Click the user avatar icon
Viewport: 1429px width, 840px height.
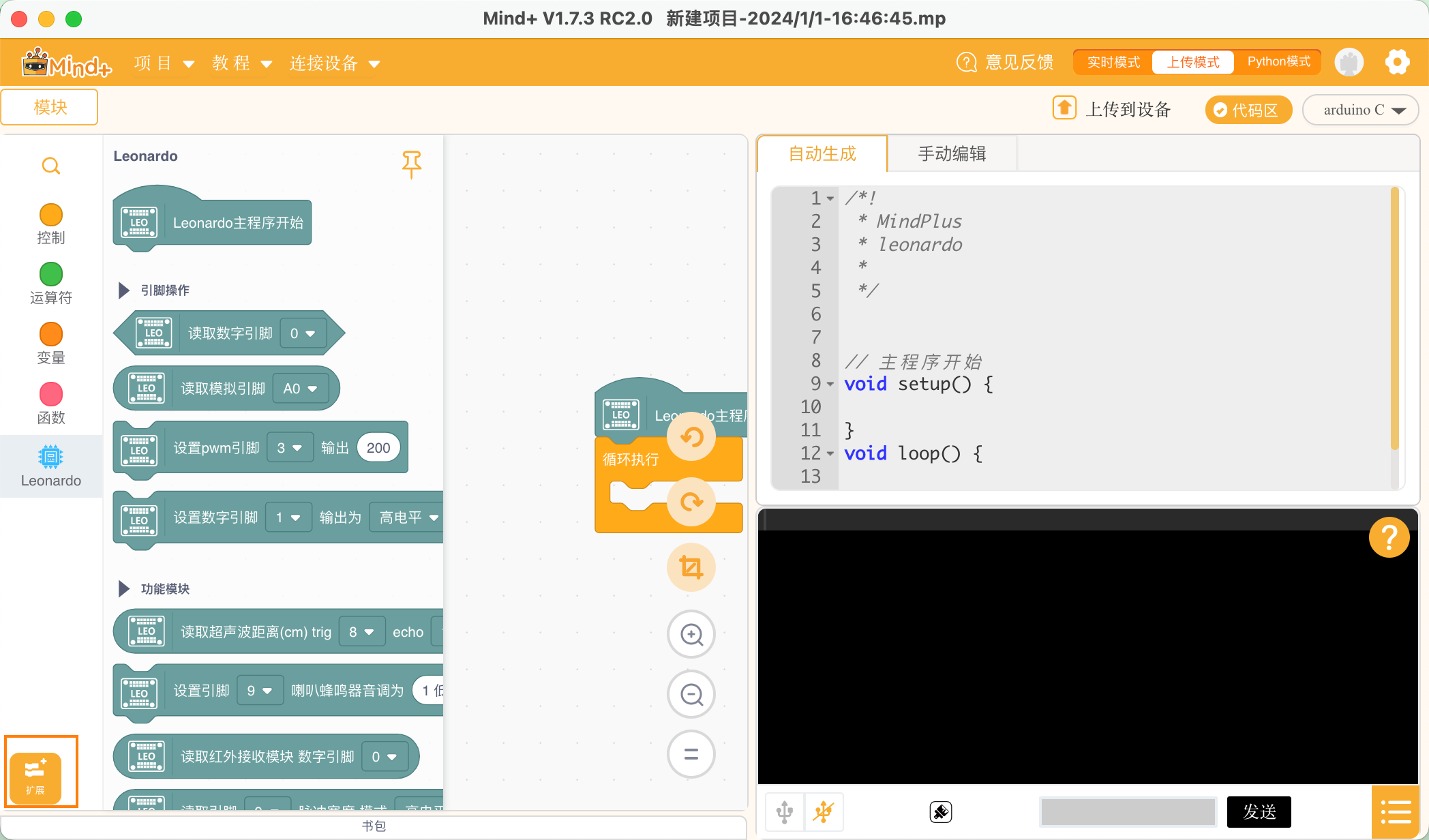coord(1349,62)
